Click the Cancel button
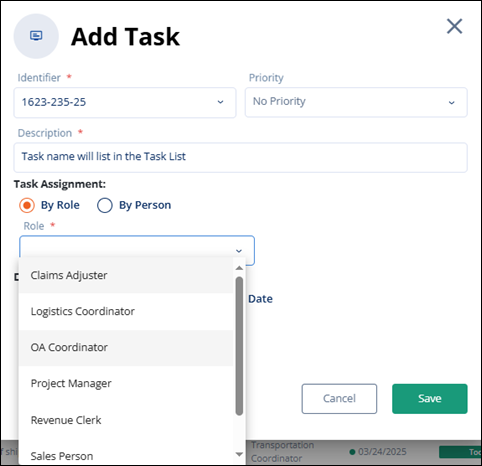Image resolution: width=482 pixels, height=466 pixels. tap(339, 399)
